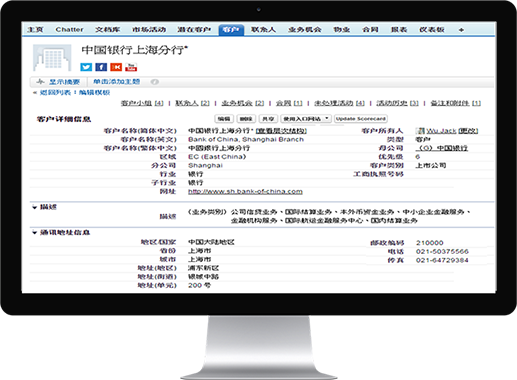Switch to the 文档库 tab
The width and height of the screenshot is (517, 380).
(107, 30)
